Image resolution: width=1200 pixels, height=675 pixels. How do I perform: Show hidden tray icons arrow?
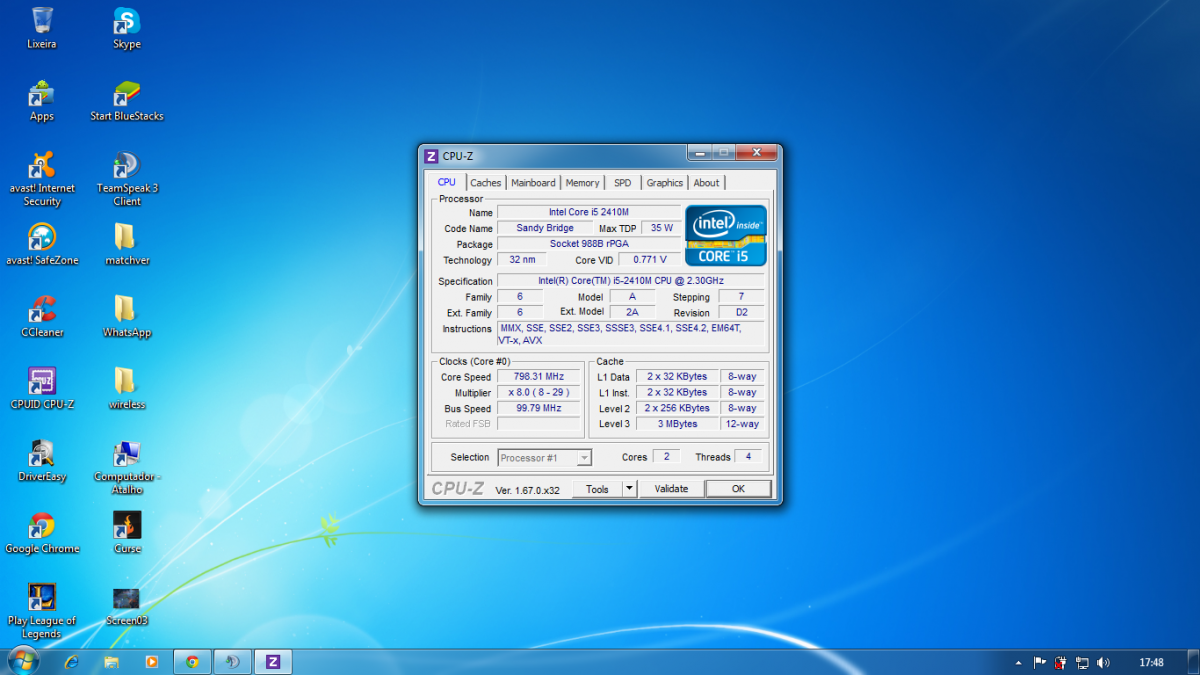coord(1019,662)
